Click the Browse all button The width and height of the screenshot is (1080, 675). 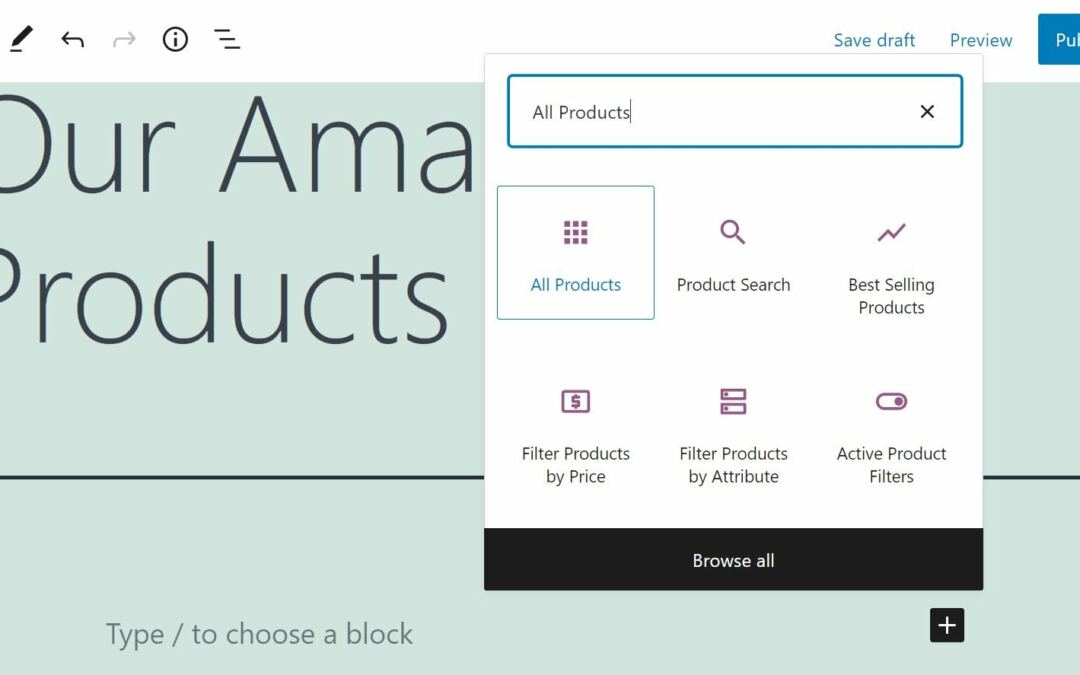coord(733,560)
